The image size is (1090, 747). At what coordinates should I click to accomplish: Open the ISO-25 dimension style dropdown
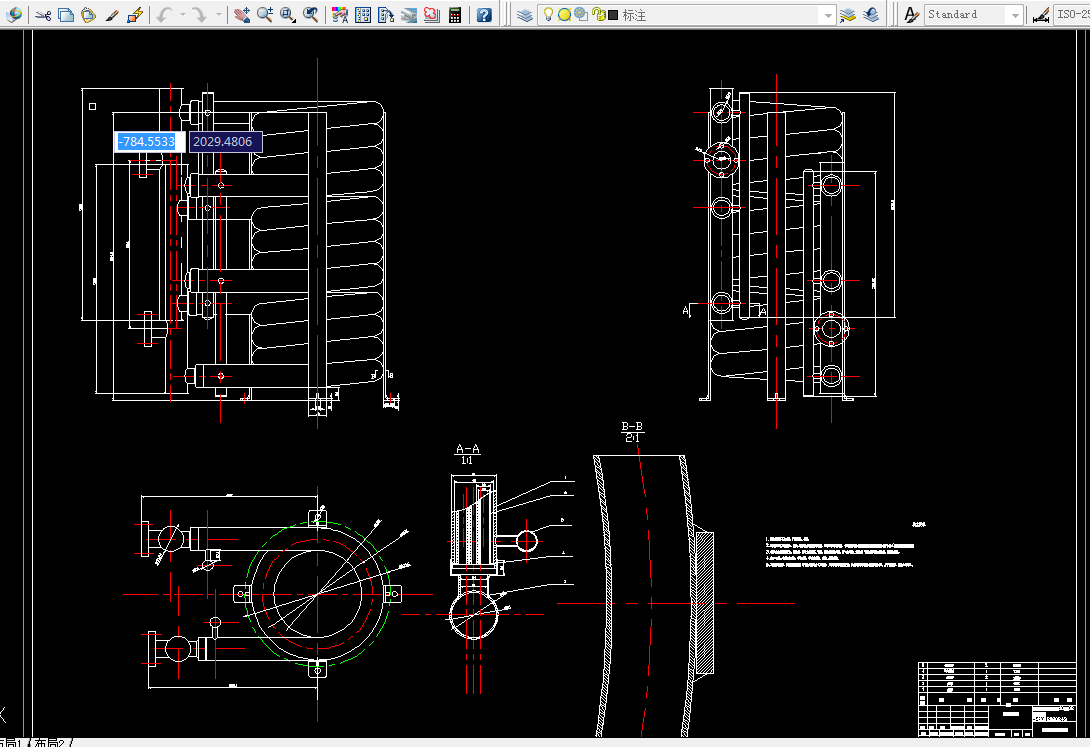1072,15
